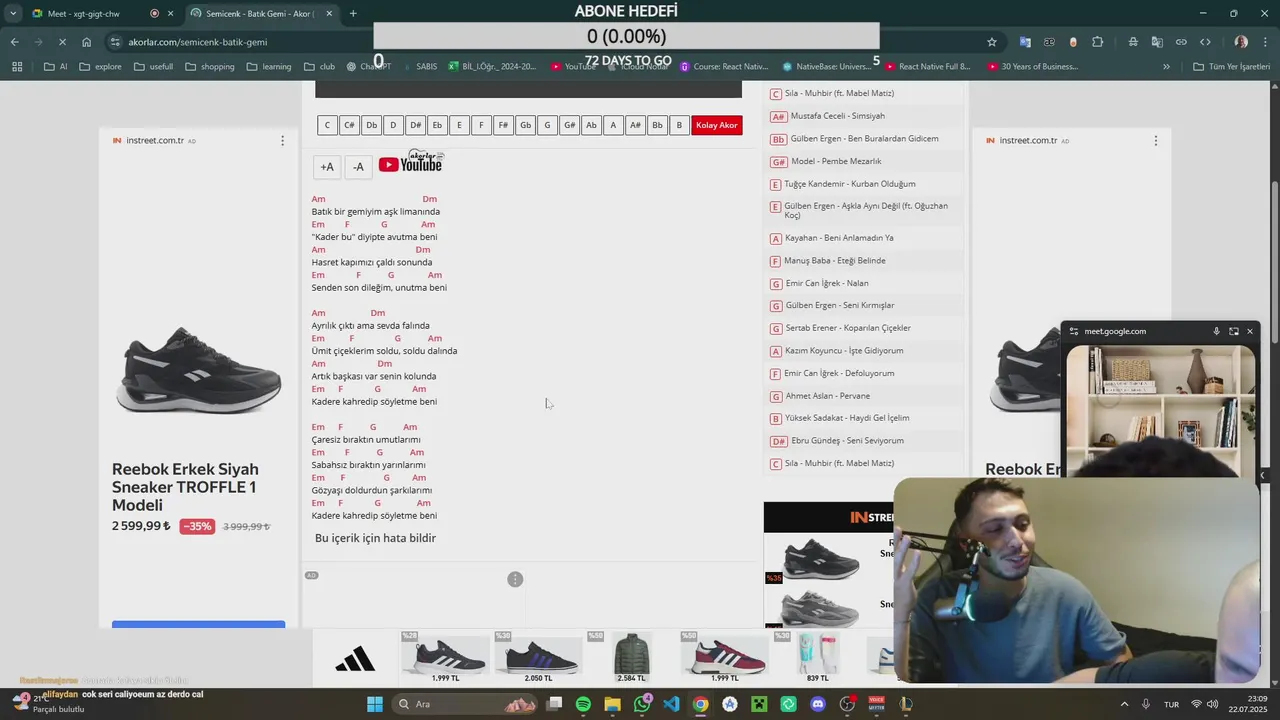Open Discord from taskbar
The image size is (1280, 720).
[818, 704]
